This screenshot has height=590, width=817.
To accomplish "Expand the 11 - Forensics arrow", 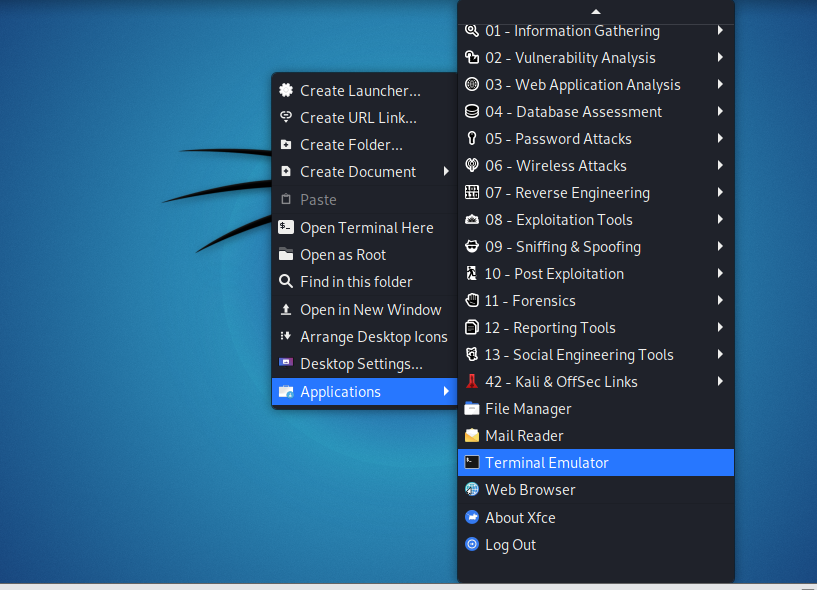I will (x=720, y=300).
